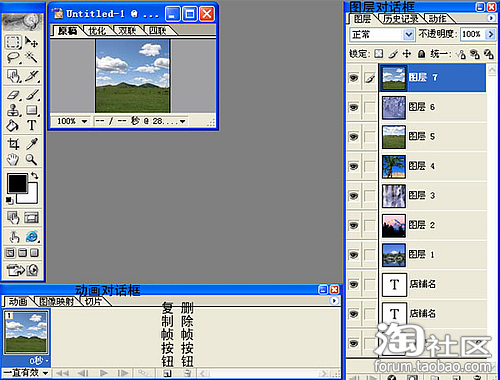The width and height of the screenshot is (500, 380).
Task: Select the Magic Wand tool
Action: (32, 57)
